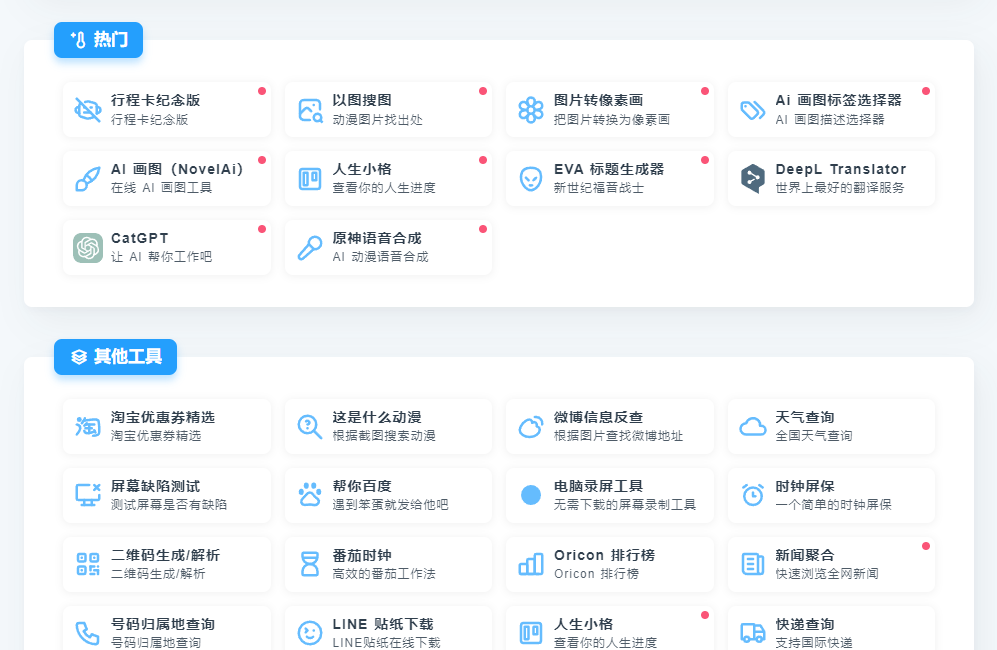This screenshot has width=997, height=650.
Task: Open the 行程卡纪念版 card
Action: [x=166, y=108]
